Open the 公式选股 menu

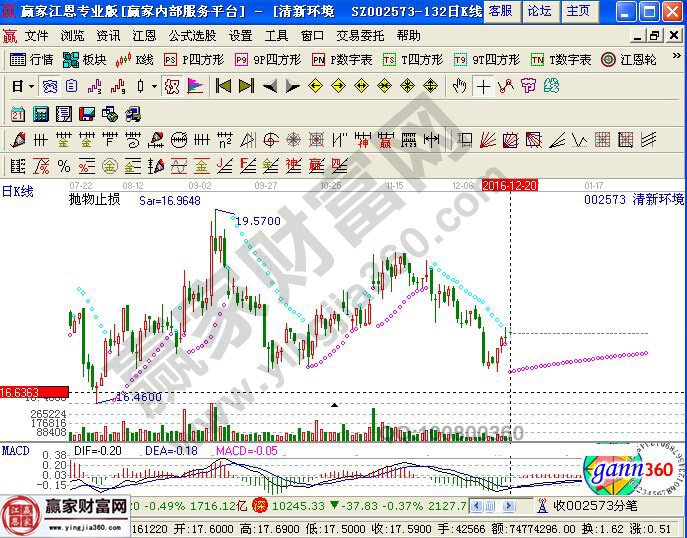point(193,35)
